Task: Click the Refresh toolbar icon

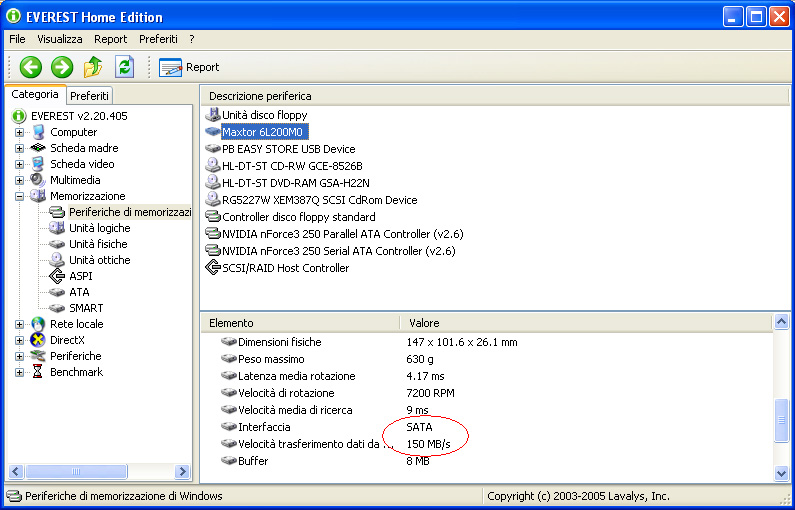Action: (124, 67)
